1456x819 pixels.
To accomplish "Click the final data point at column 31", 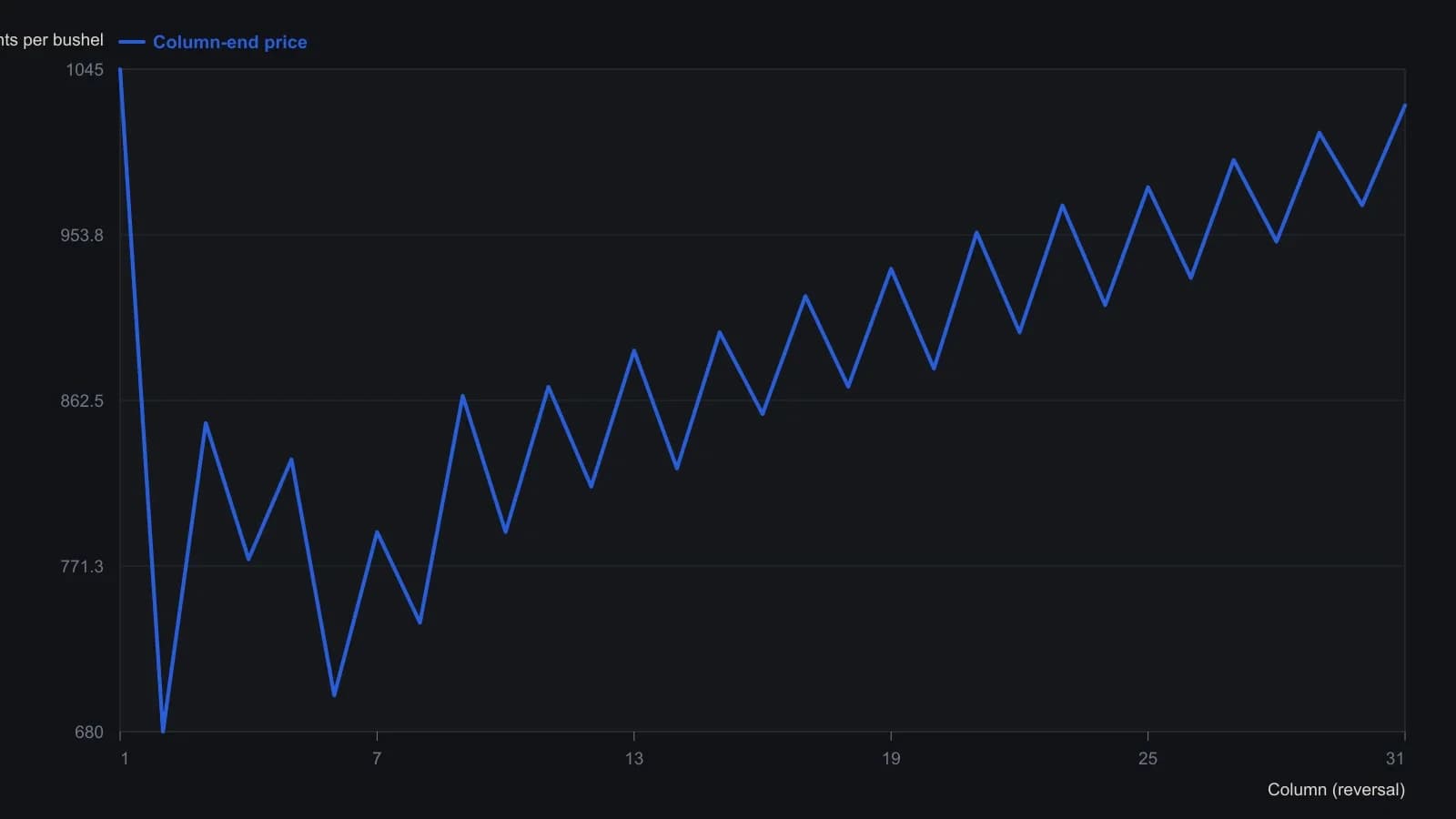I will (x=1405, y=106).
